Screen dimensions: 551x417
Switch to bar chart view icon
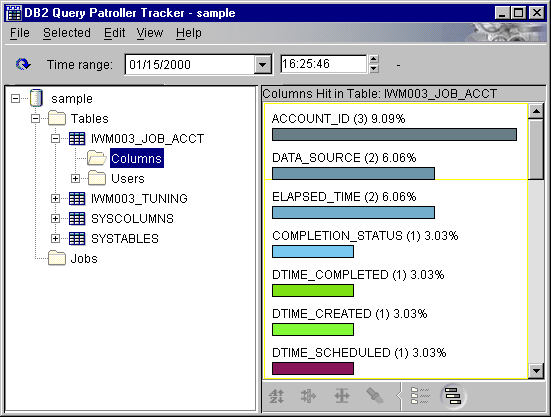pos(453,396)
